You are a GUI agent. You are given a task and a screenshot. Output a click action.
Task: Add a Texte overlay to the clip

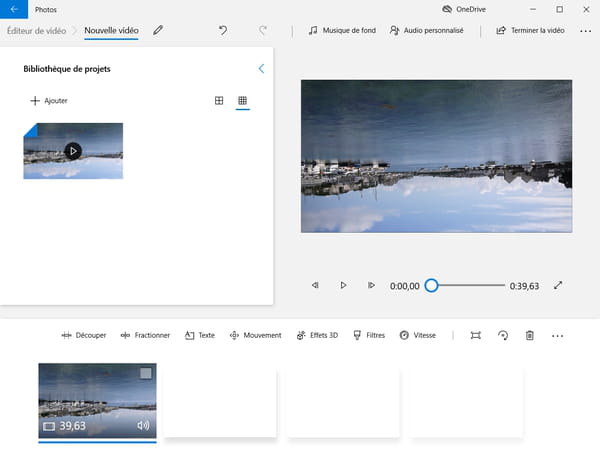click(200, 335)
